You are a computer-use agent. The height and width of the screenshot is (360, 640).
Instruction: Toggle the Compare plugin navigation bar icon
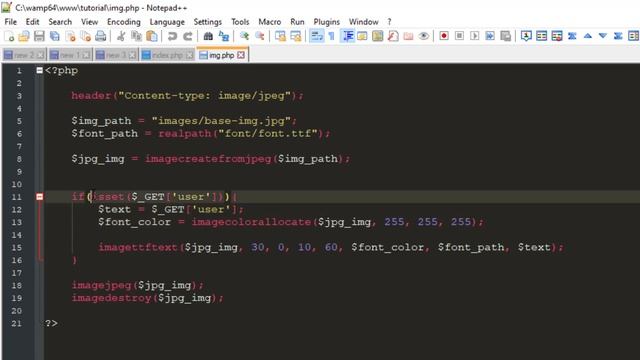pos(633,36)
